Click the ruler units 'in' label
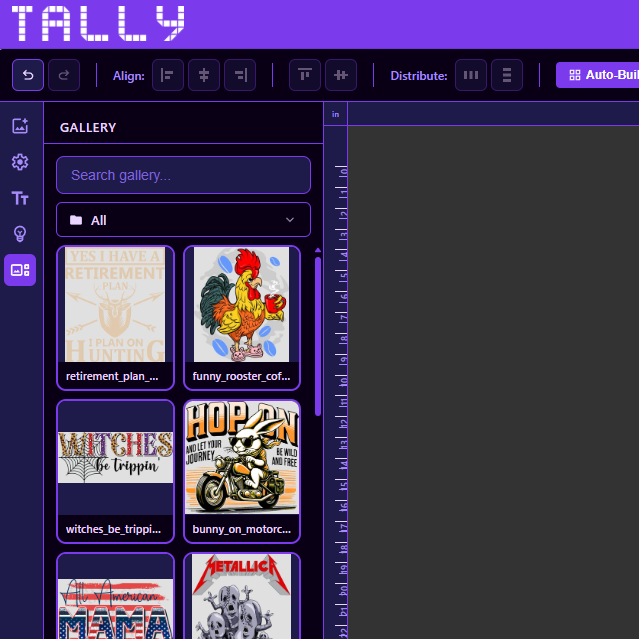This screenshot has height=639, width=639. [x=335, y=115]
